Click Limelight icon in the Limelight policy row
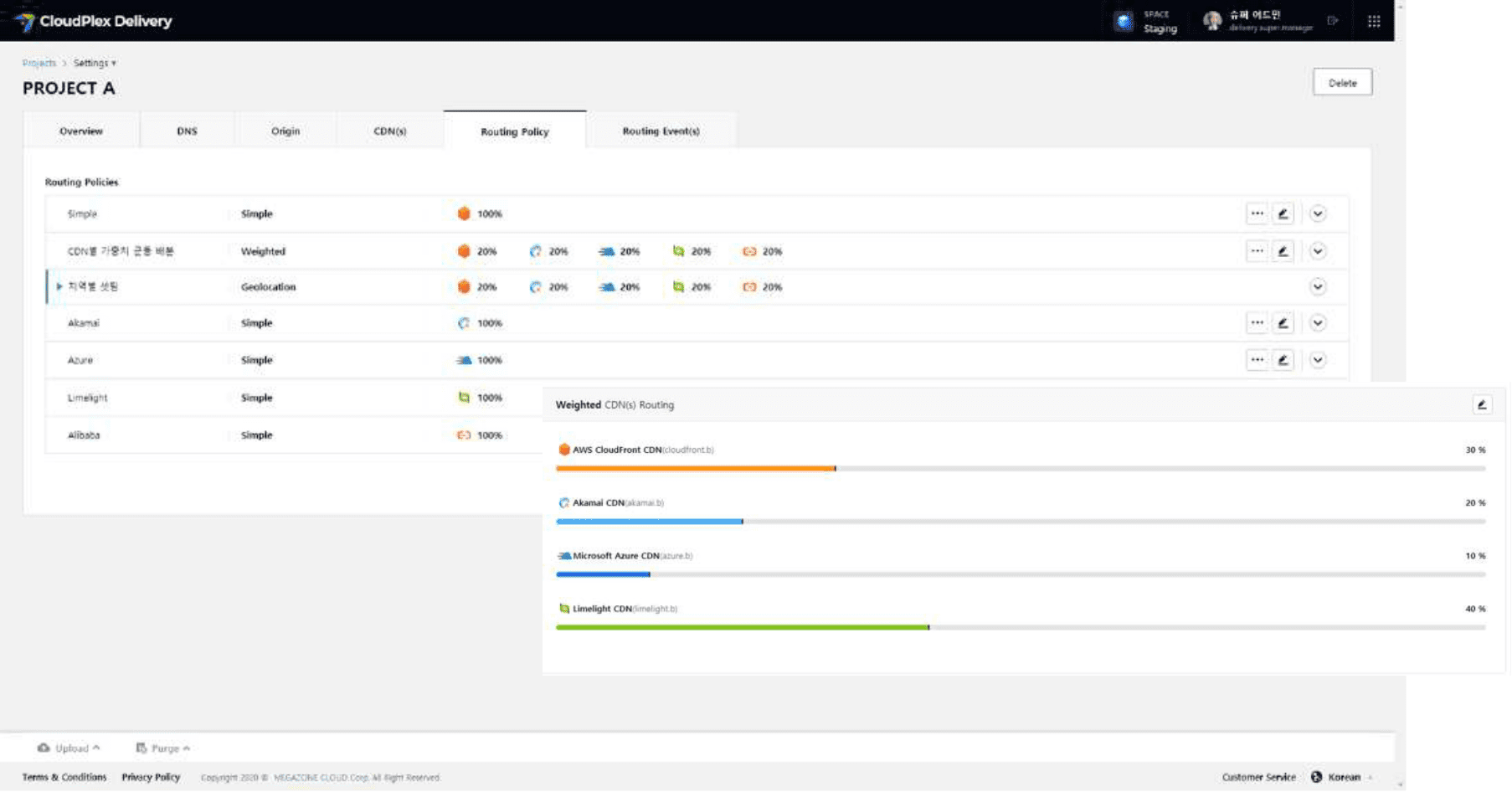This screenshot has height=792, width=1512. 464,398
